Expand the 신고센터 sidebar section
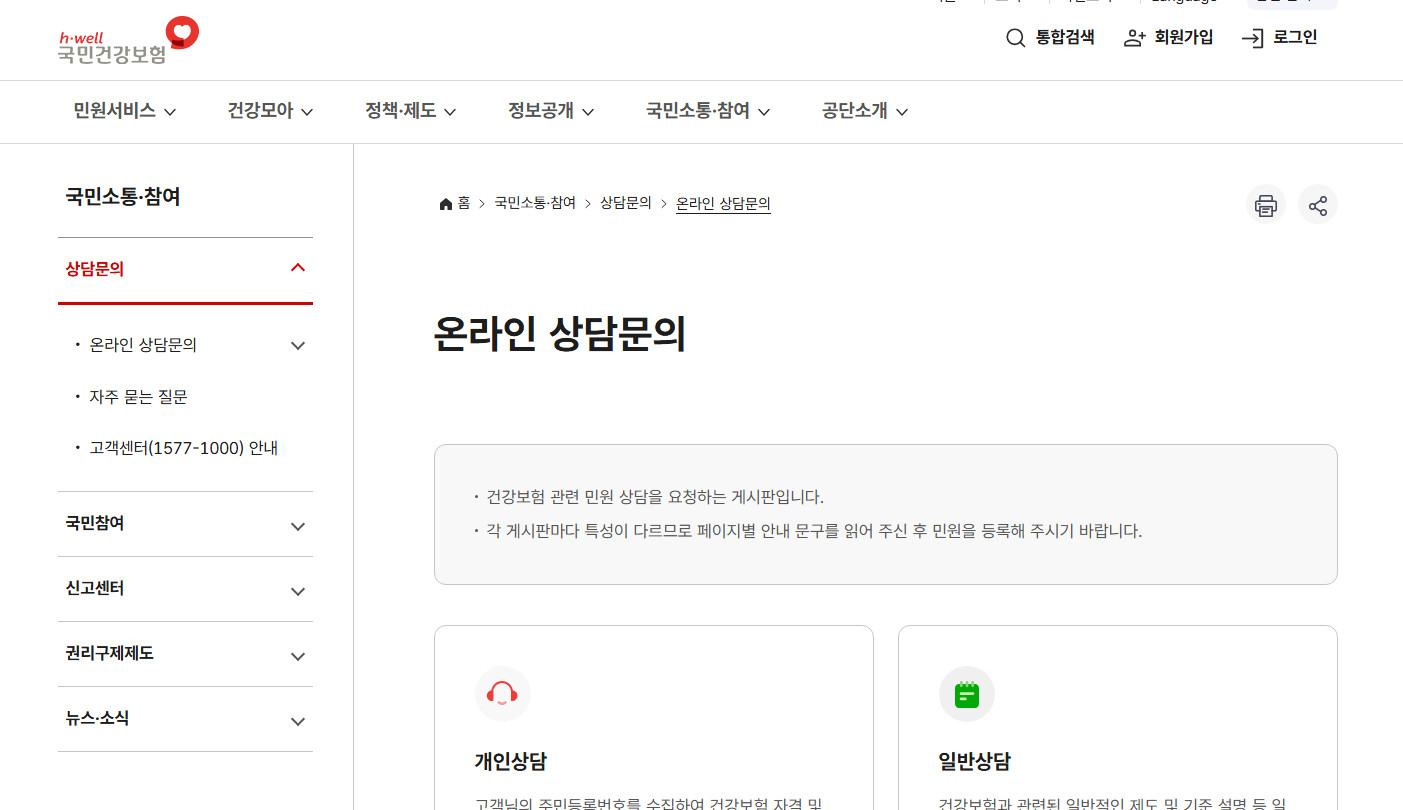This screenshot has width=1403, height=810. point(297,590)
